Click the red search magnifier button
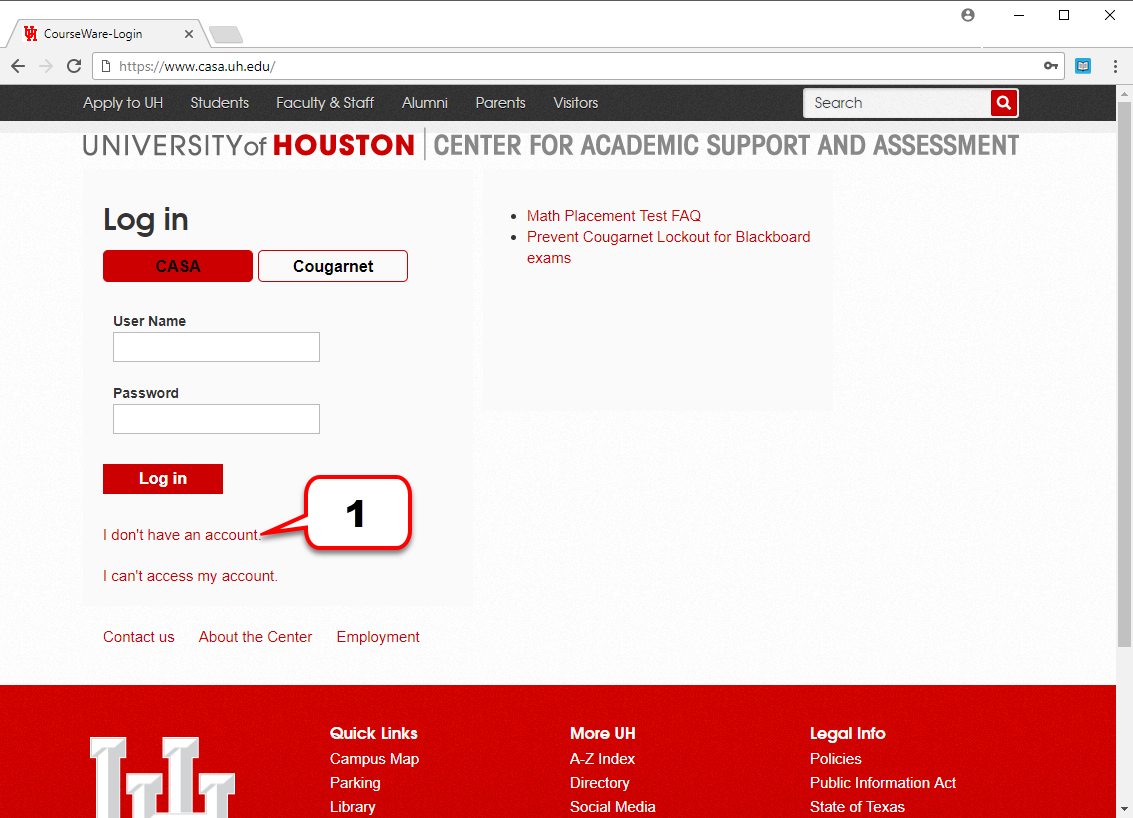The height and width of the screenshot is (818, 1133). click(1004, 103)
